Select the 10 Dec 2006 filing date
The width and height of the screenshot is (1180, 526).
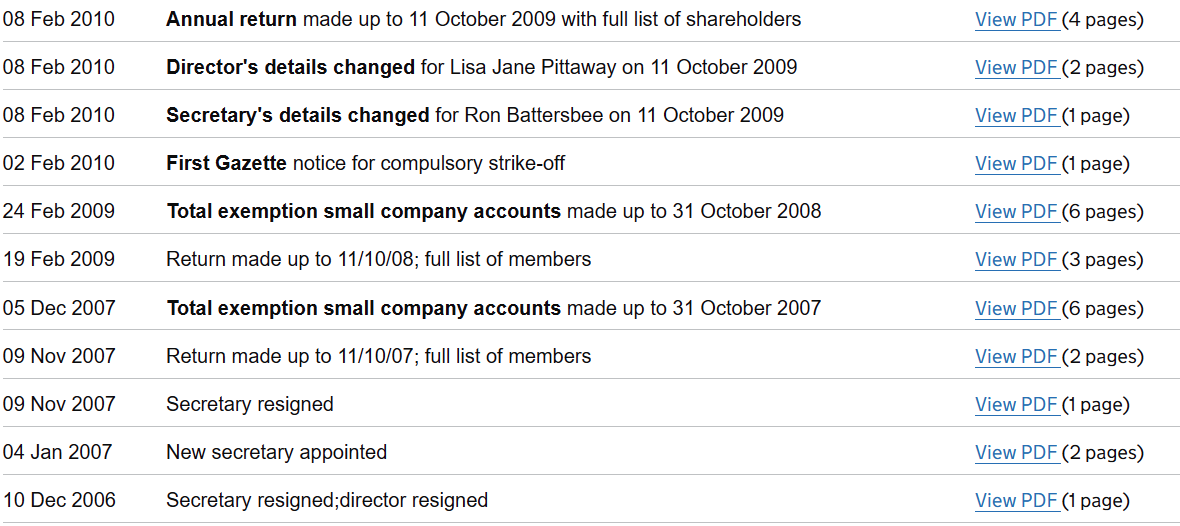coord(59,500)
